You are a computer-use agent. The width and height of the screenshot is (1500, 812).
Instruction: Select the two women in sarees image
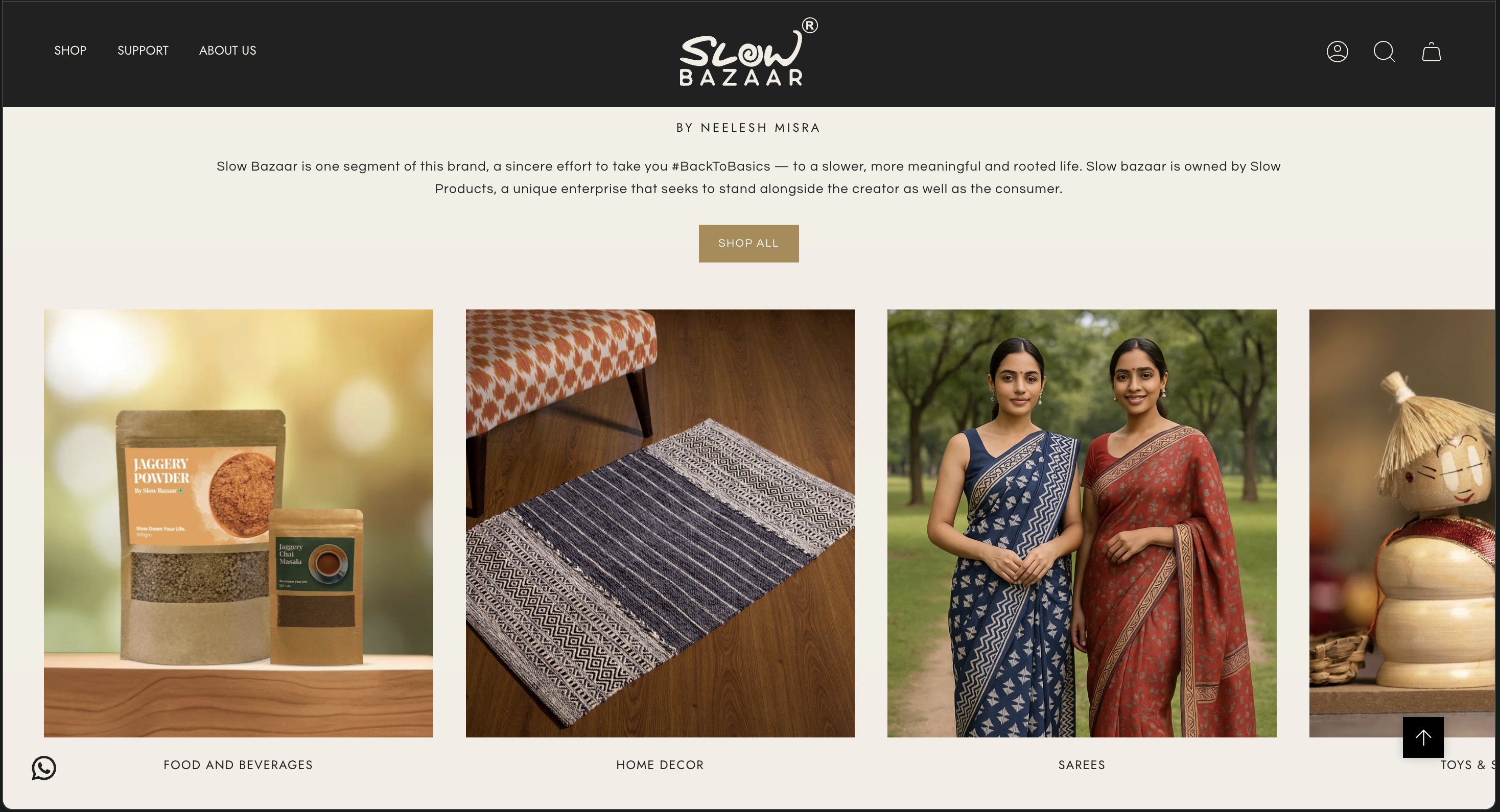(1082, 523)
